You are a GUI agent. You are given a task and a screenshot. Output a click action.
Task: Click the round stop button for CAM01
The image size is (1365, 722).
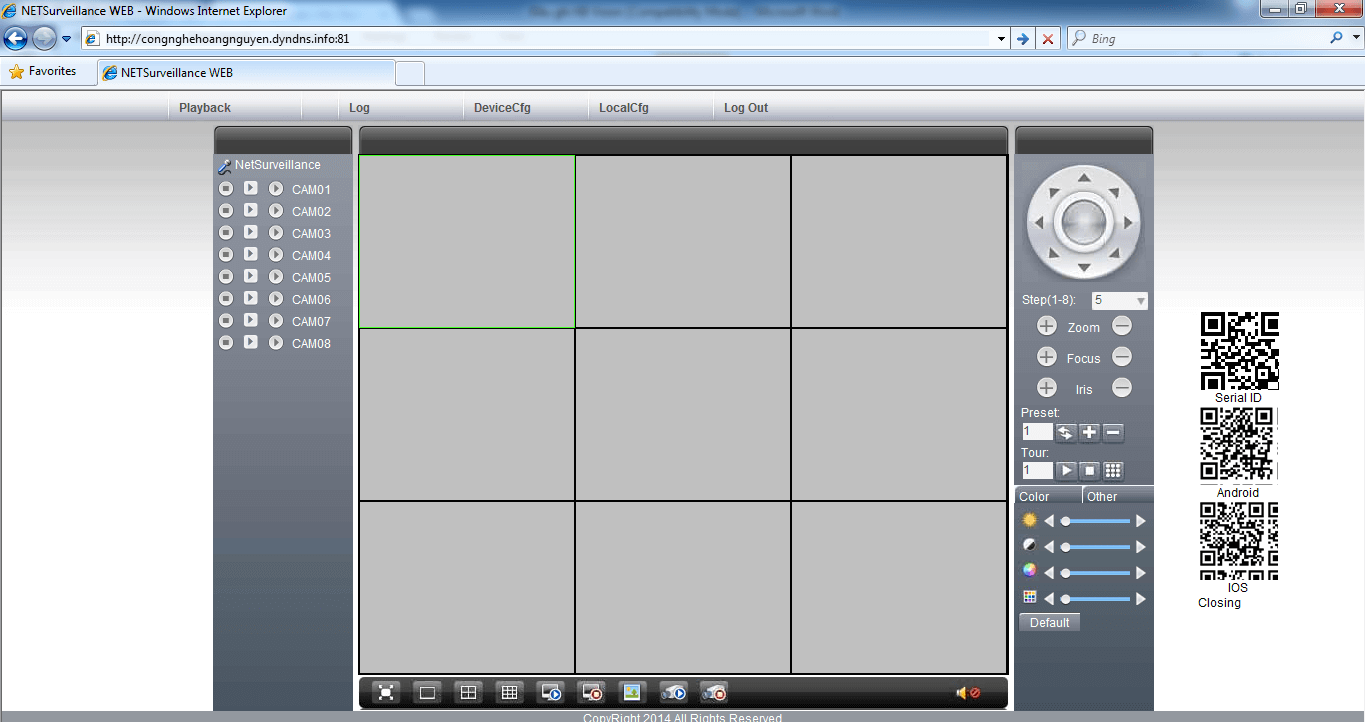click(x=226, y=189)
